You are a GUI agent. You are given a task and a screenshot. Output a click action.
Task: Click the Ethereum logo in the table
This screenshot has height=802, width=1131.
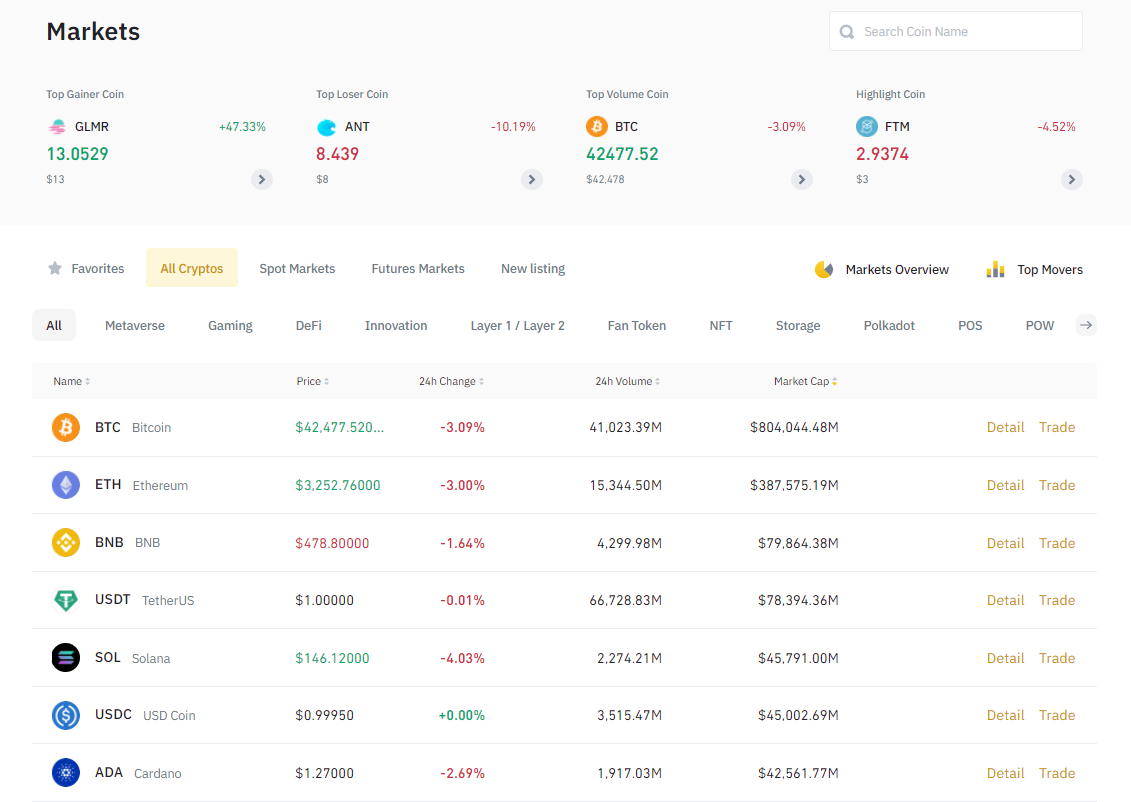66,485
